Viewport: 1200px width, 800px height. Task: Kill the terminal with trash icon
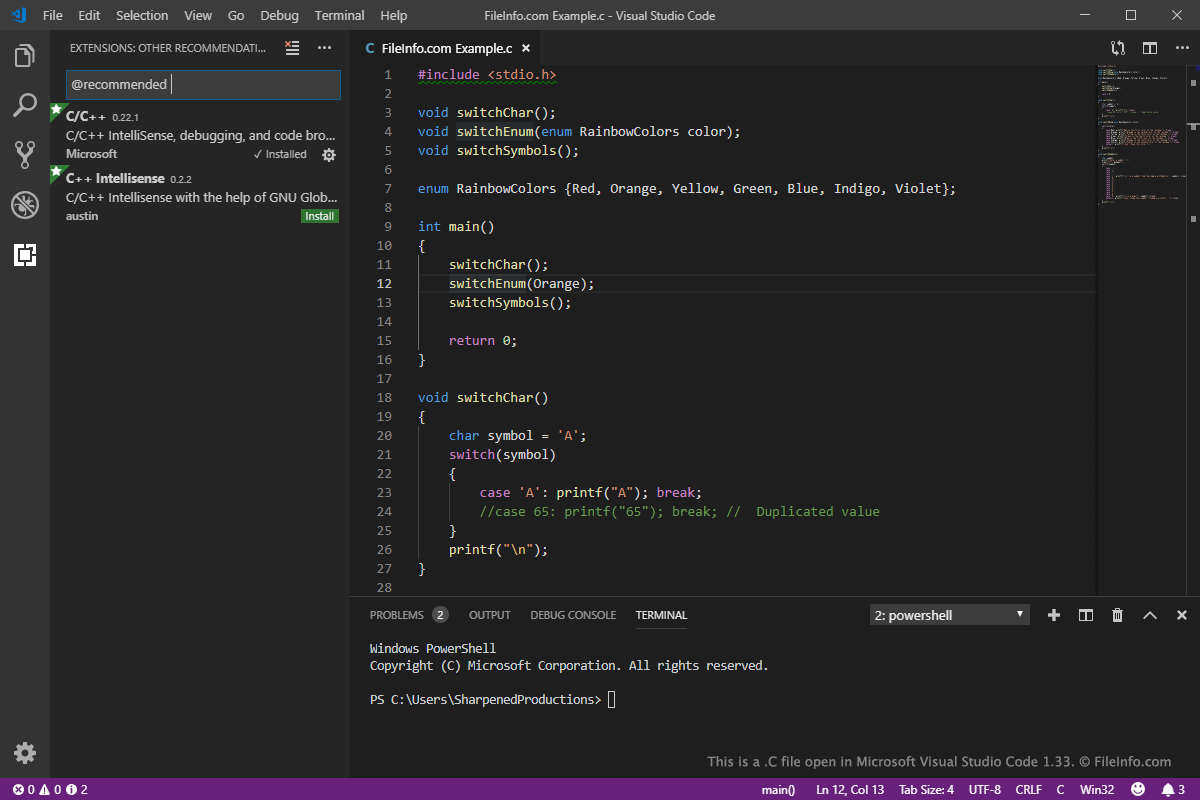click(1118, 615)
